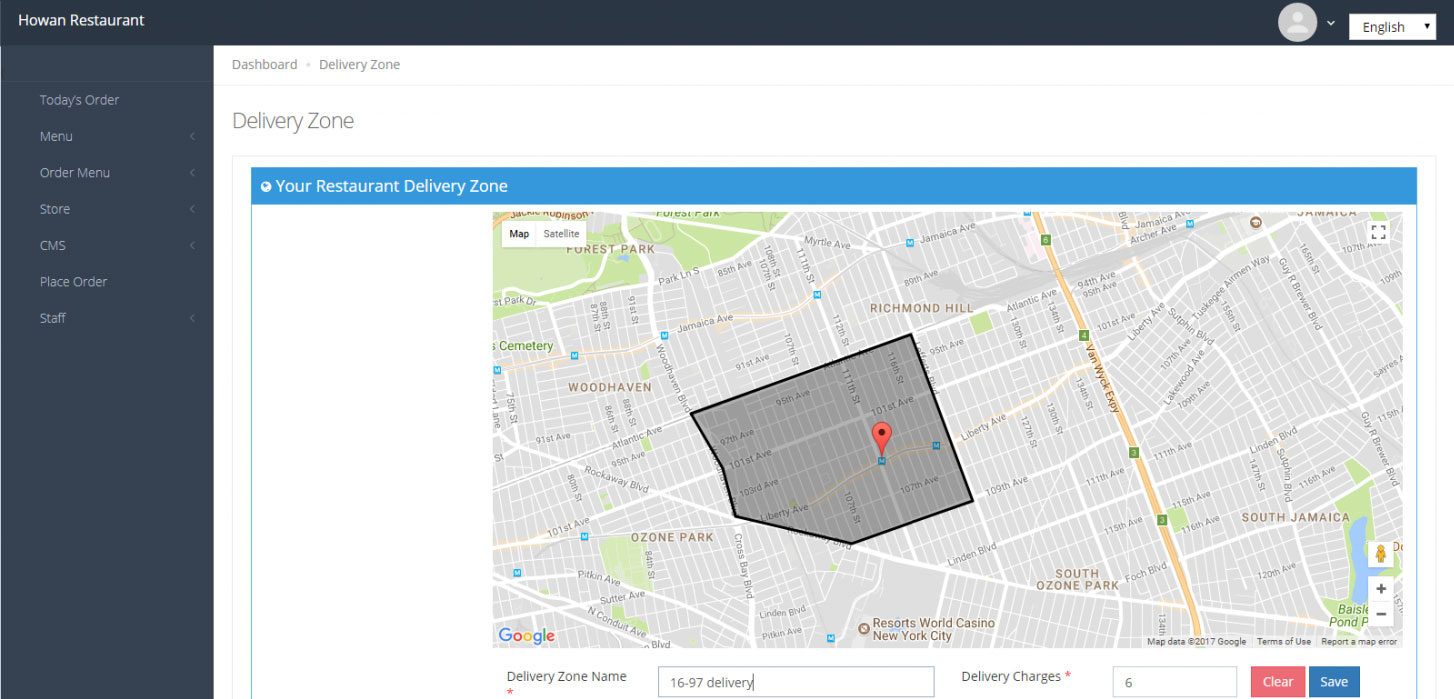
Task: Expand the CMS submenu chevron
Action: click(x=192, y=245)
